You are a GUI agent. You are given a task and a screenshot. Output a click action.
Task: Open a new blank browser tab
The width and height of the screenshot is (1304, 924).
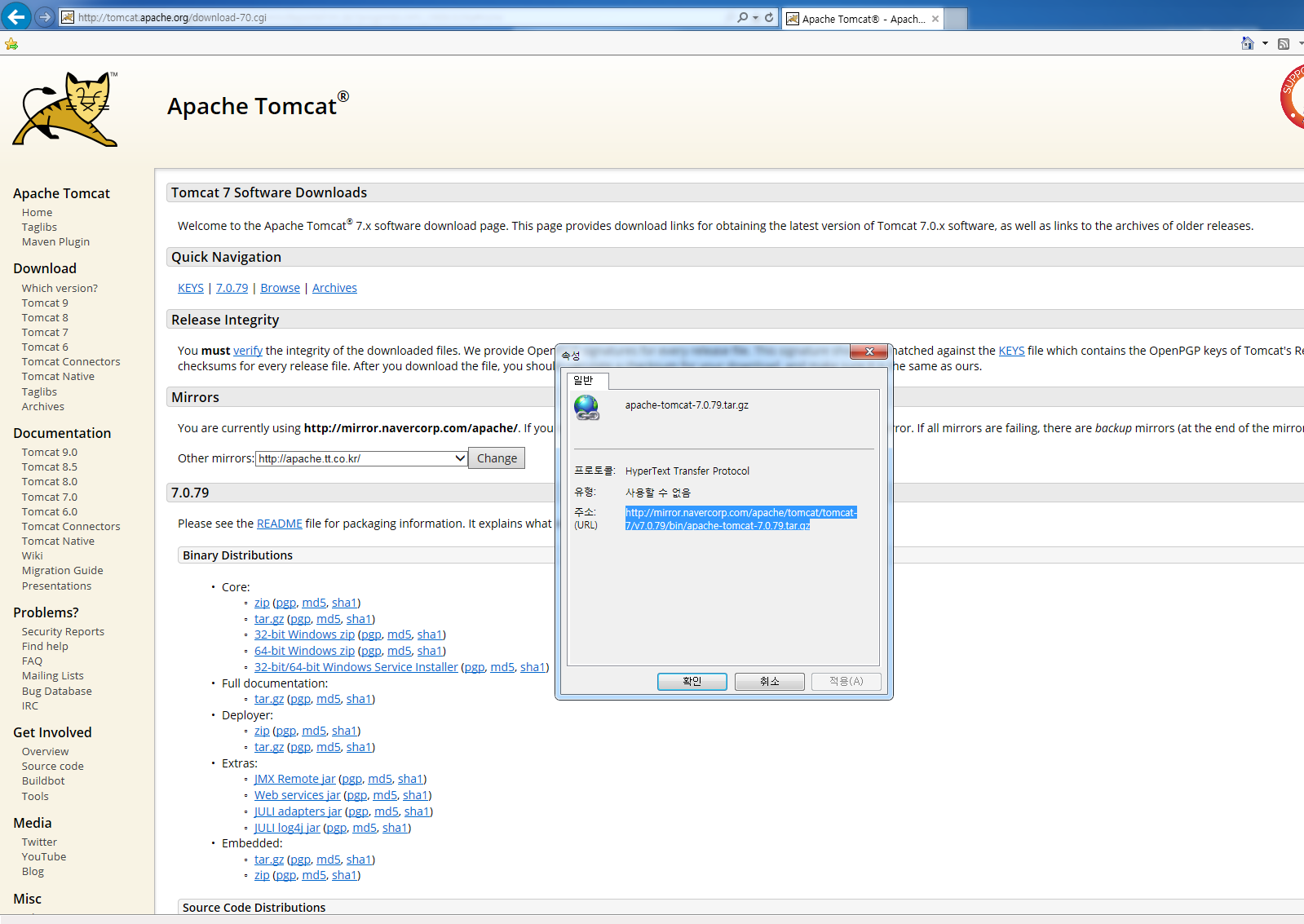click(956, 19)
